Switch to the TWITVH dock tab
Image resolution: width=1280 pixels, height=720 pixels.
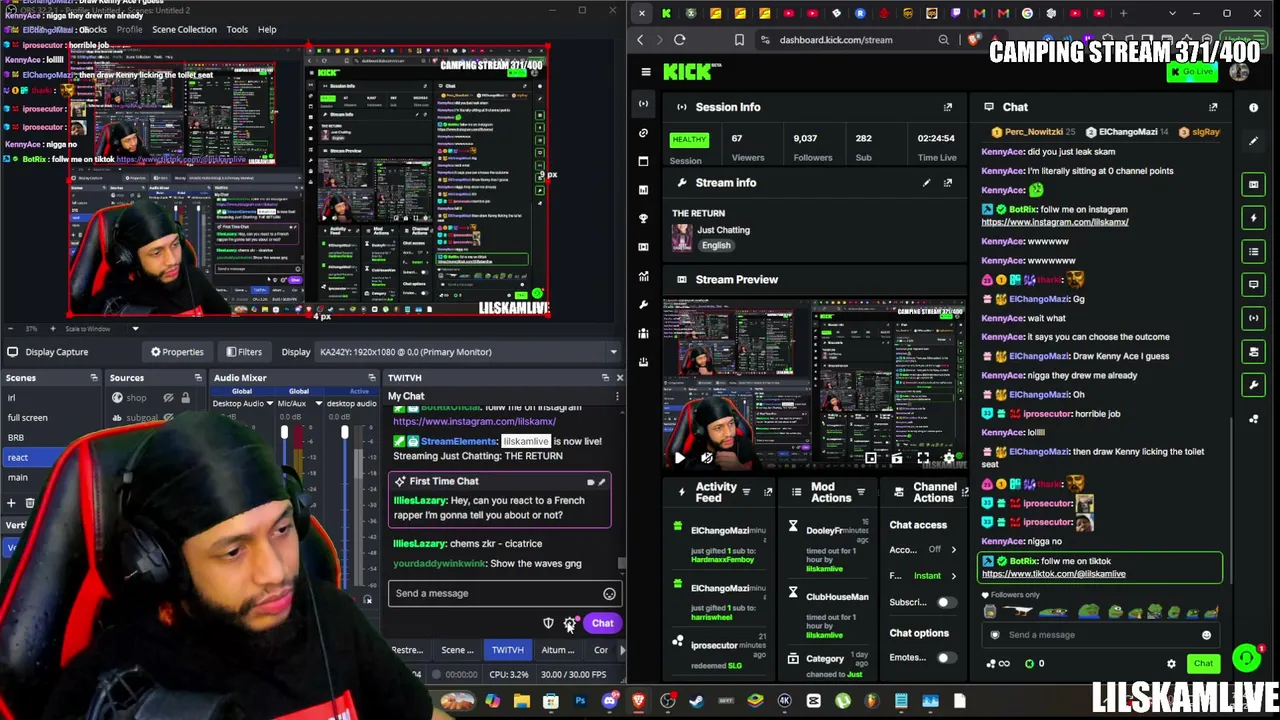tap(508, 651)
